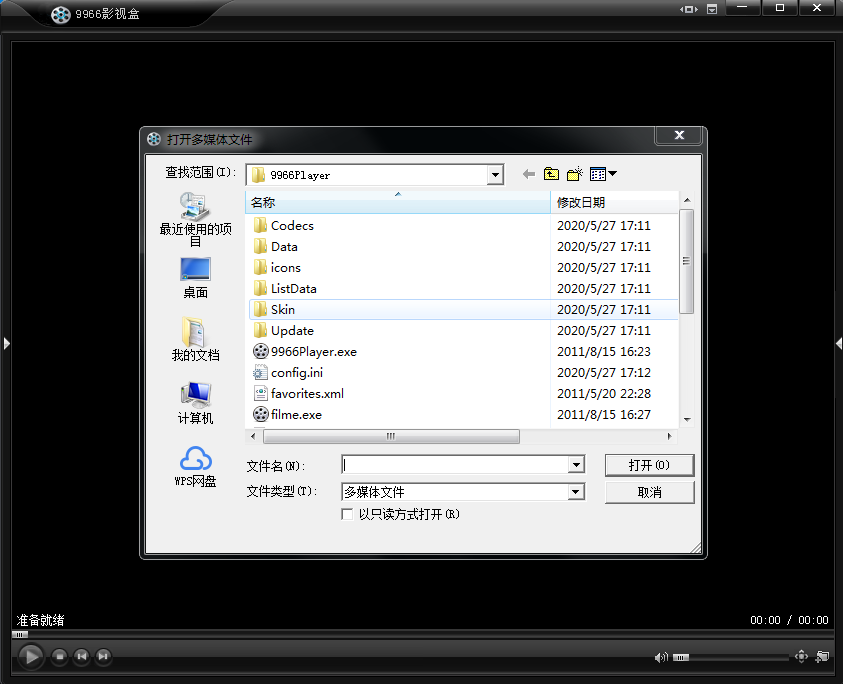
Task: Open 计算机 in the sidebar
Action: coord(195,403)
